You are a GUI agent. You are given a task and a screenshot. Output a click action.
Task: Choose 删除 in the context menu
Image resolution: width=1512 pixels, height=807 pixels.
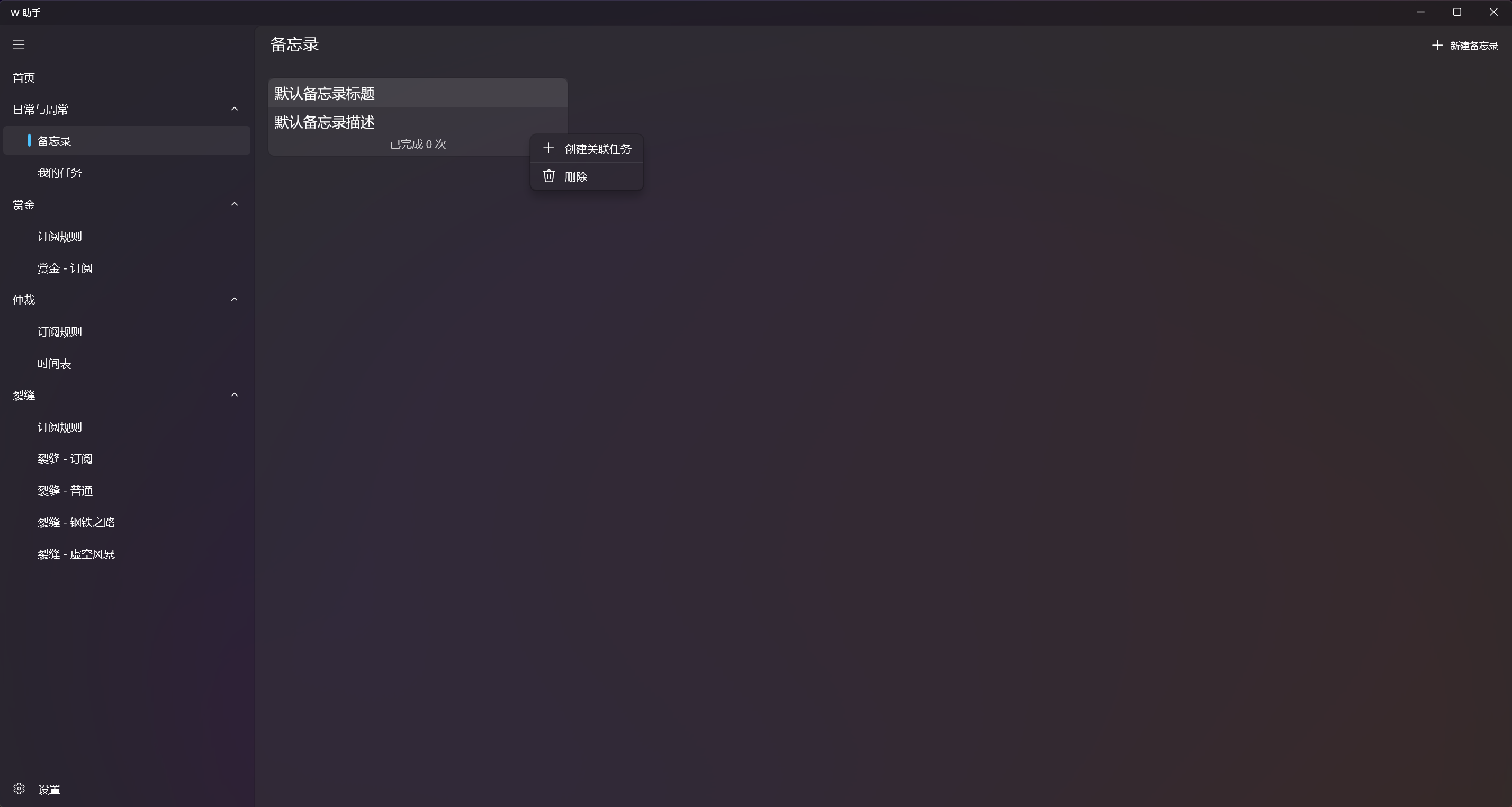587,176
